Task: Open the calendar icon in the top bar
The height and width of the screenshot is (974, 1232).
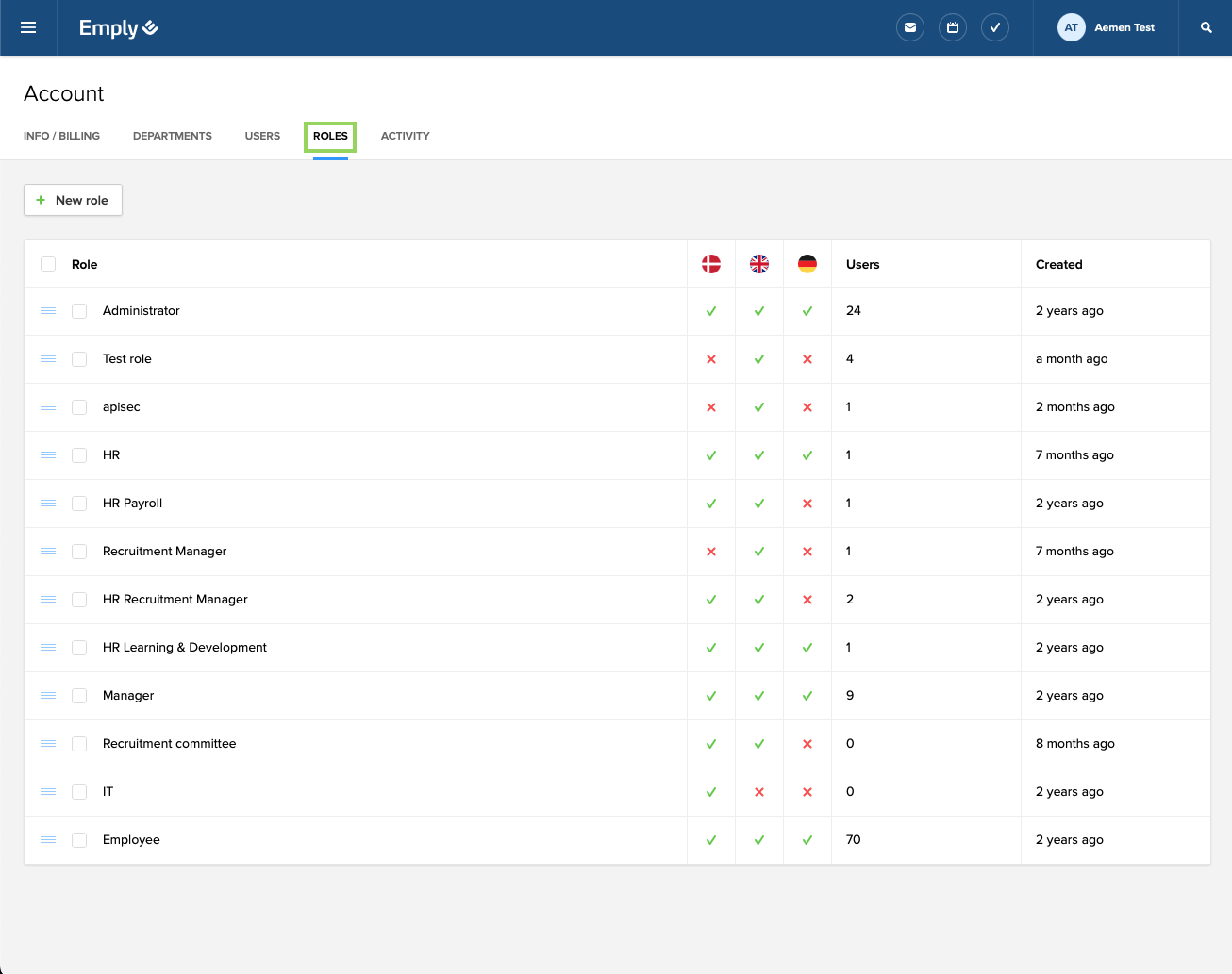Action: [952, 27]
